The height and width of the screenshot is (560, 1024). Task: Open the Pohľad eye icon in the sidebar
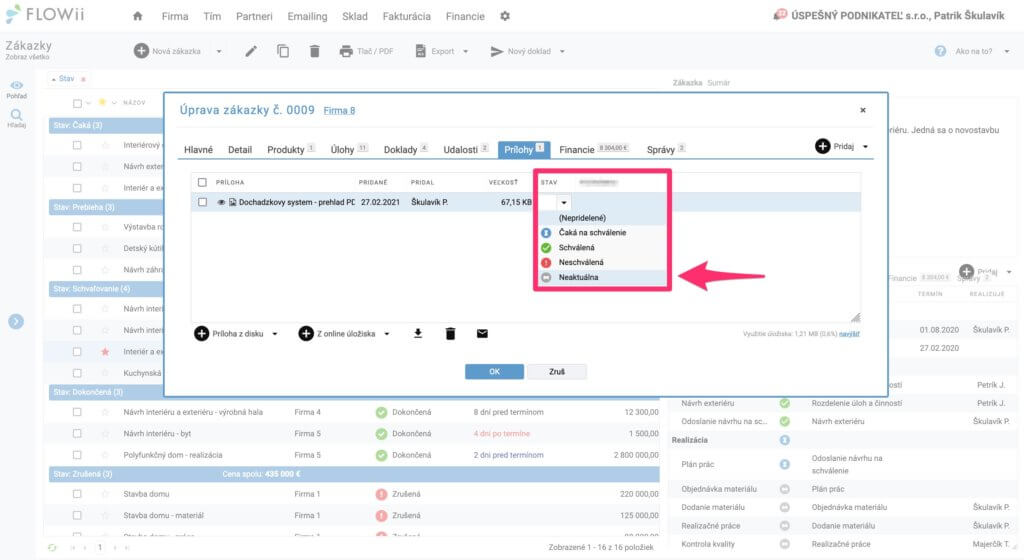click(16, 86)
